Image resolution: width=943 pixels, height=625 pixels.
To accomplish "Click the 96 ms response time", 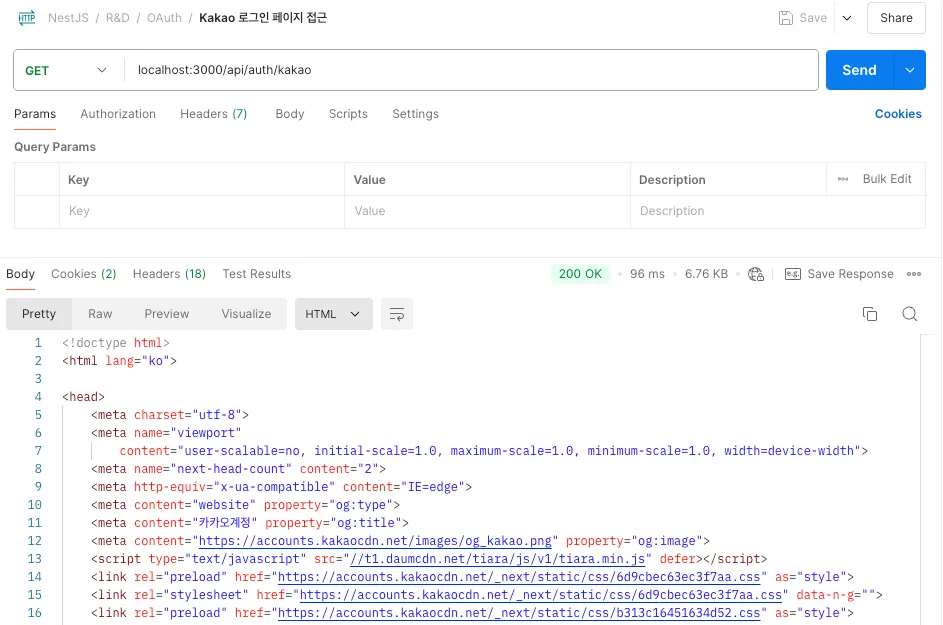I will [x=647, y=274].
